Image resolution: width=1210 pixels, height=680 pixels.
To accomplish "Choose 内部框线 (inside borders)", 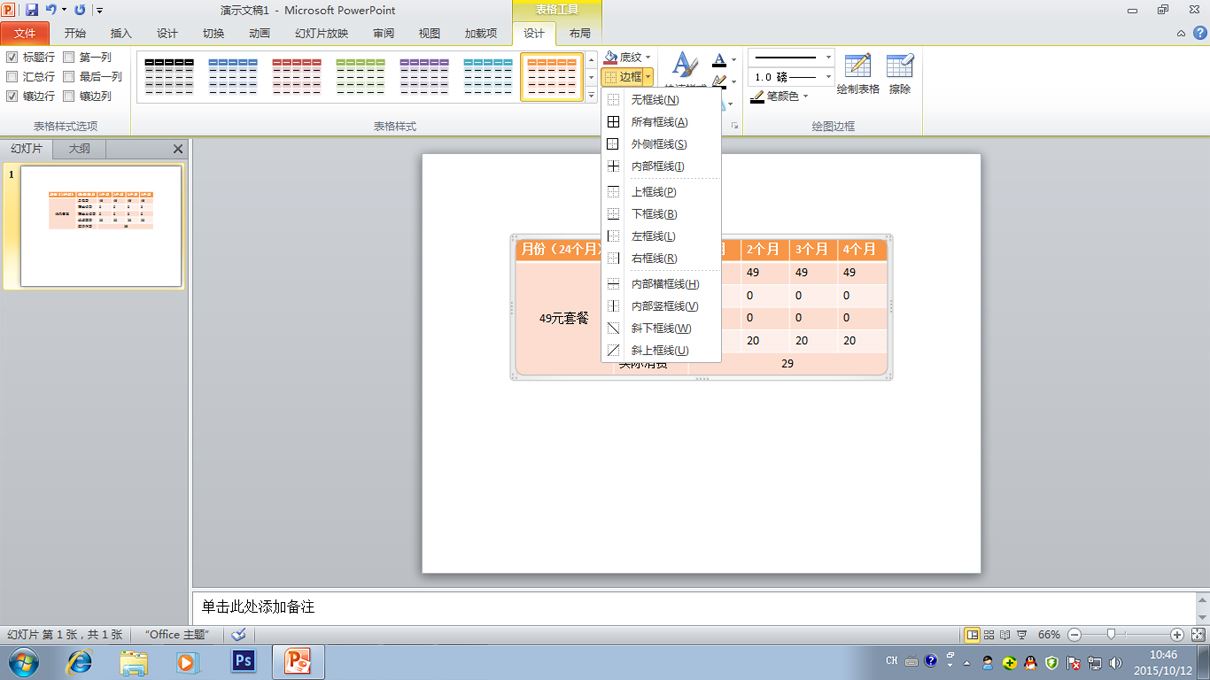I will click(x=660, y=166).
